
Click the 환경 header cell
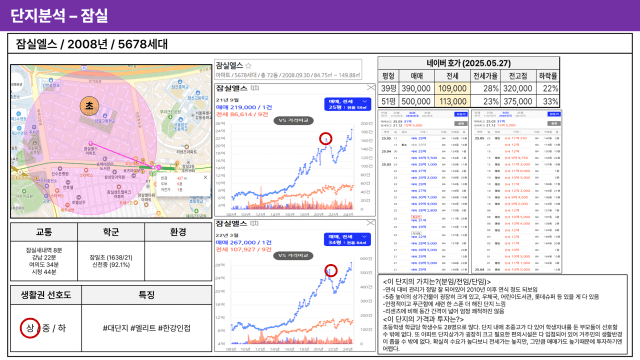[178, 232]
